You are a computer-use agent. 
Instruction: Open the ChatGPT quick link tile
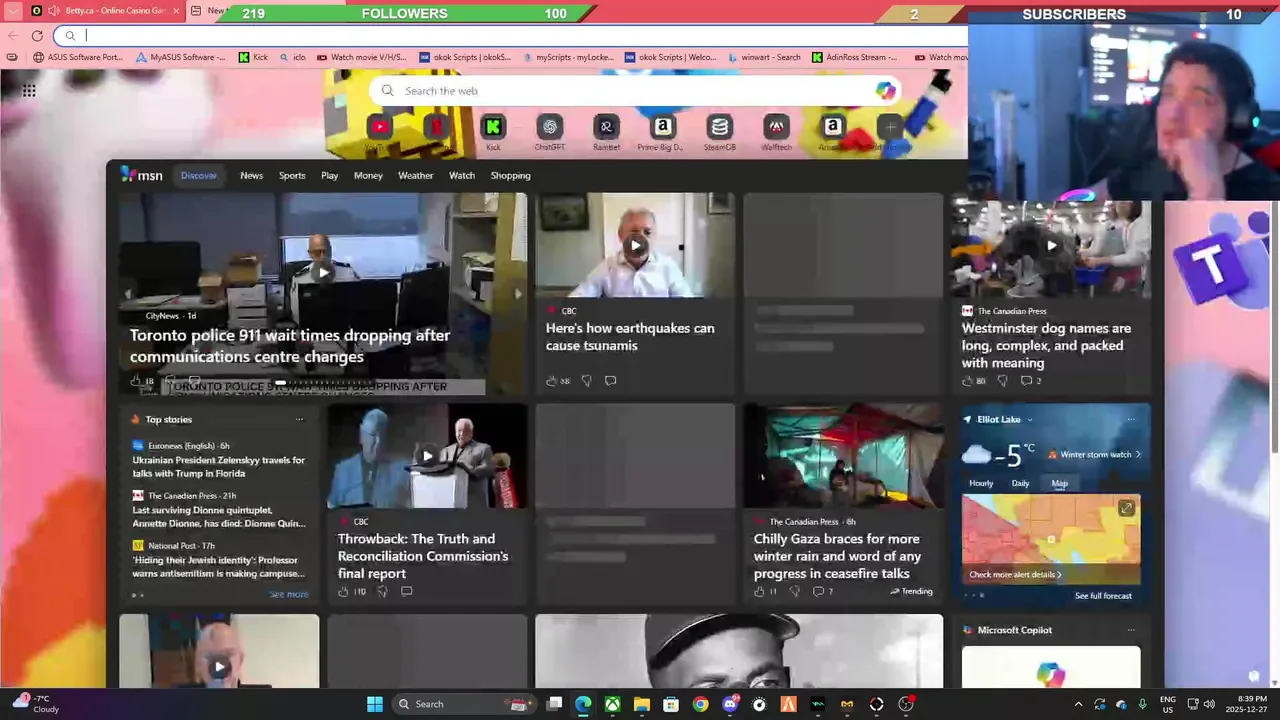point(549,127)
